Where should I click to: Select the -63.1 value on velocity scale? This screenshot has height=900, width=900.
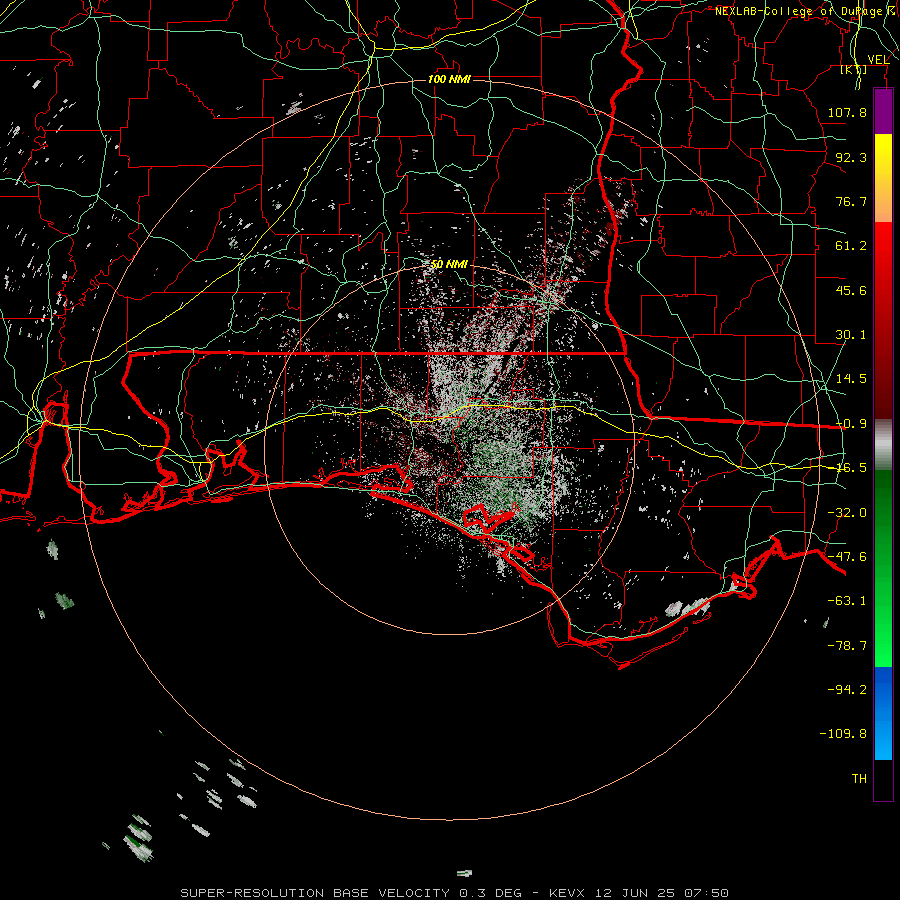point(847,601)
